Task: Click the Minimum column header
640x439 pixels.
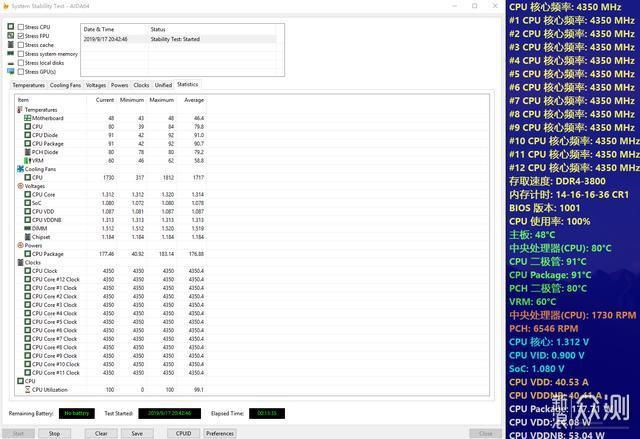Action: (x=131, y=100)
